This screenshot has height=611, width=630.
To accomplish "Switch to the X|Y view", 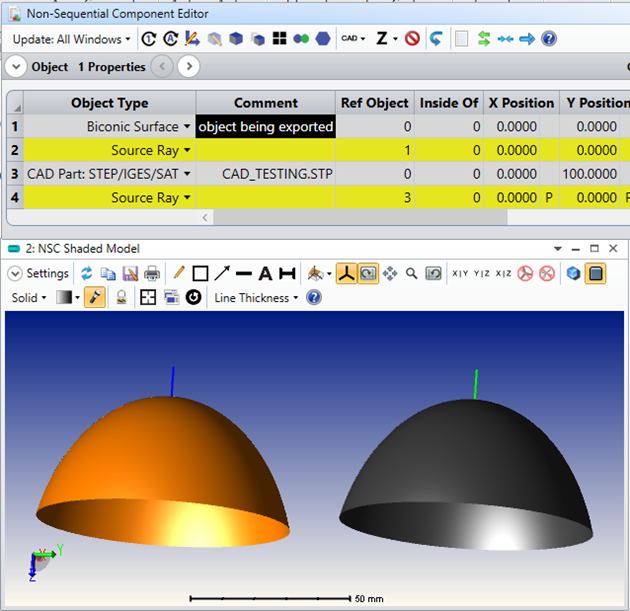I will point(460,274).
